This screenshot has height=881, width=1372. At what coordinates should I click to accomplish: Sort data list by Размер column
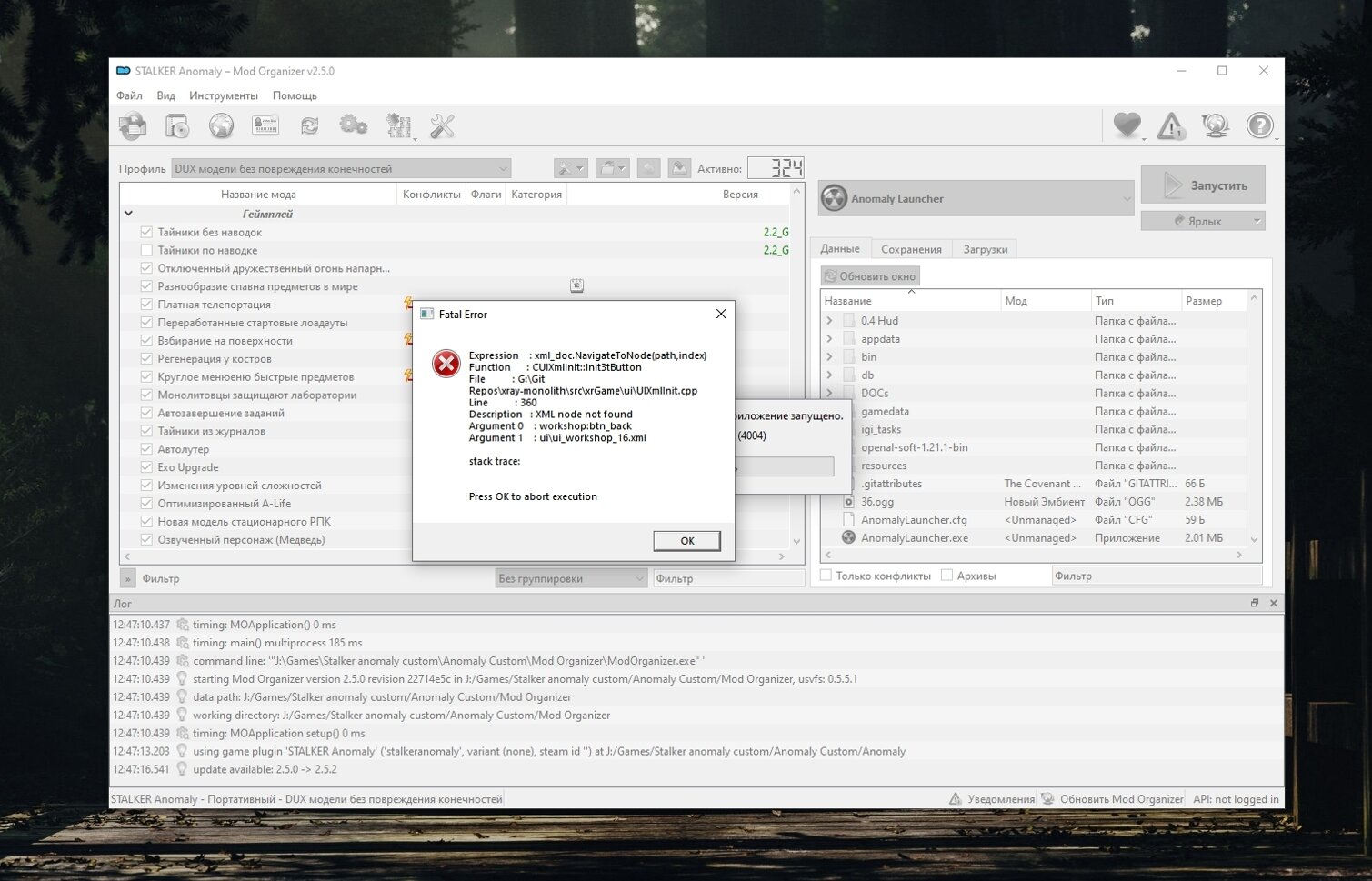click(x=1213, y=301)
